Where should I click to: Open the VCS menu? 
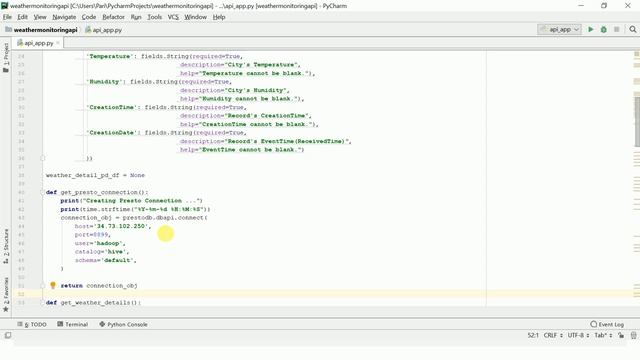click(x=173, y=17)
